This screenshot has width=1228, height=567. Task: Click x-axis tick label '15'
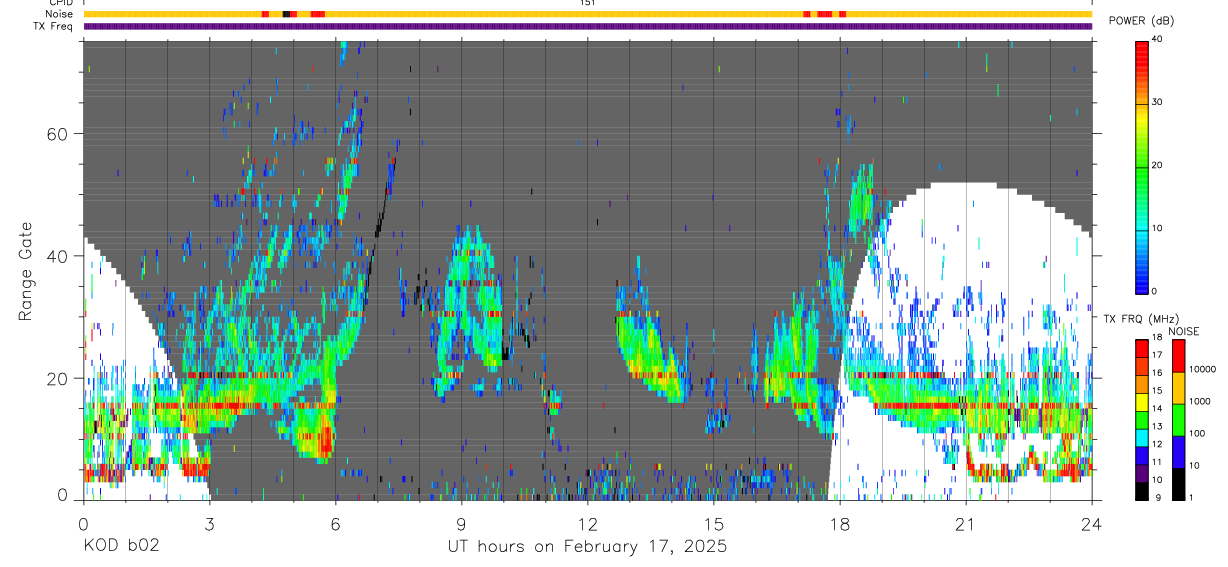click(714, 524)
